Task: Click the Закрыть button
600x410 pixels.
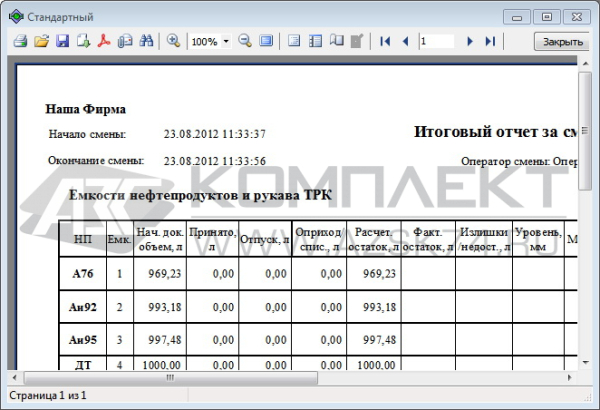Action: click(562, 41)
